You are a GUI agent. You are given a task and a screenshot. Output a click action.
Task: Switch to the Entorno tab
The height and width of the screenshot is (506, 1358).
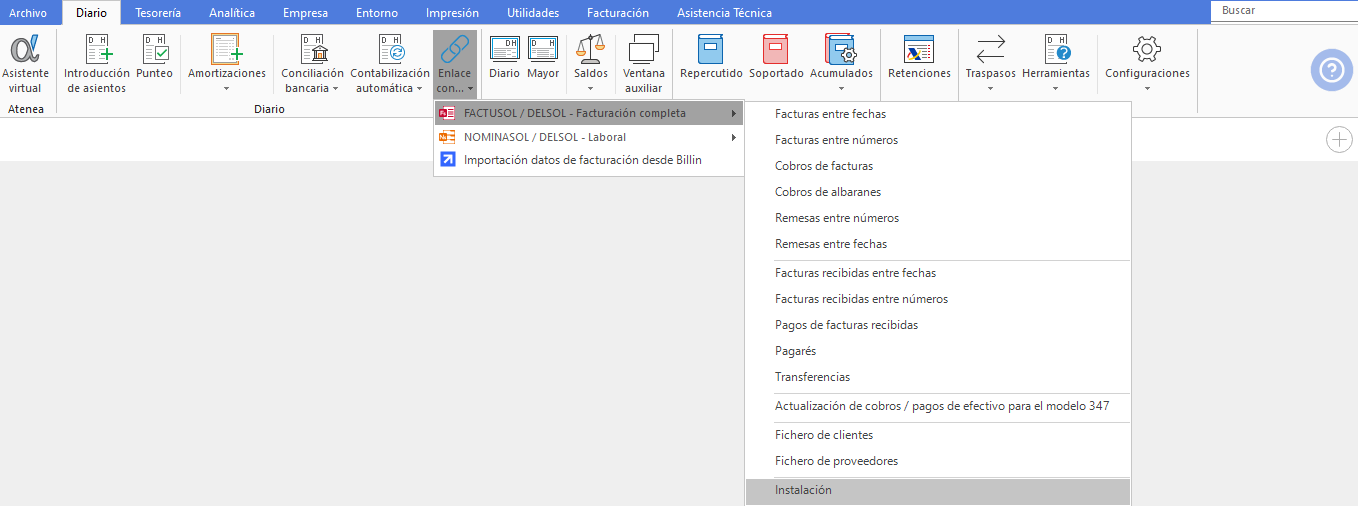(x=377, y=13)
